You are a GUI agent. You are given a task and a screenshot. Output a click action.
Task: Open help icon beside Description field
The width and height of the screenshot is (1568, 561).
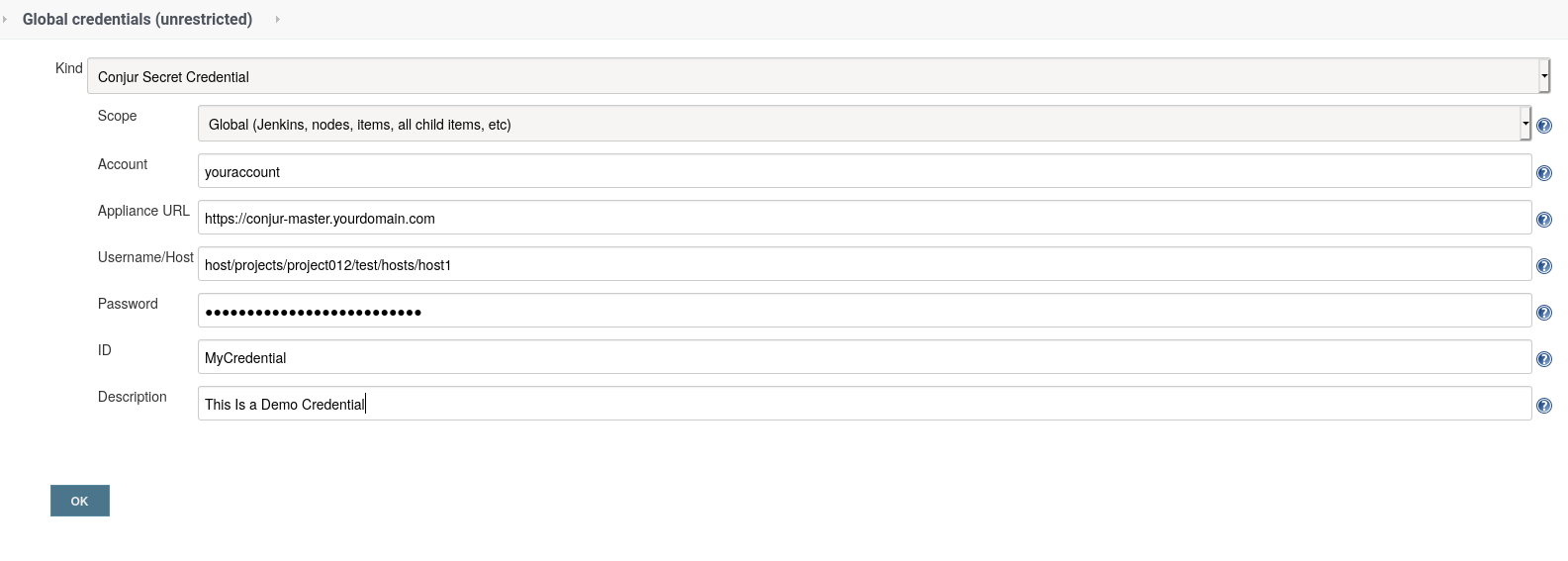tap(1543, 406)
